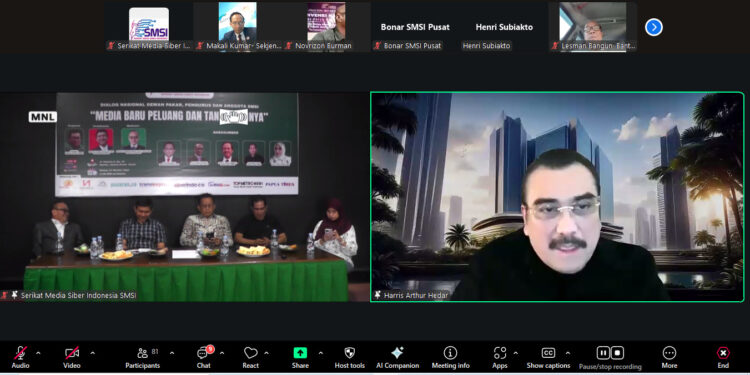The image size is (750, 375).
Task: Click the Henri Subiakto name label below the tile
Action: click(x=486, y=46)
